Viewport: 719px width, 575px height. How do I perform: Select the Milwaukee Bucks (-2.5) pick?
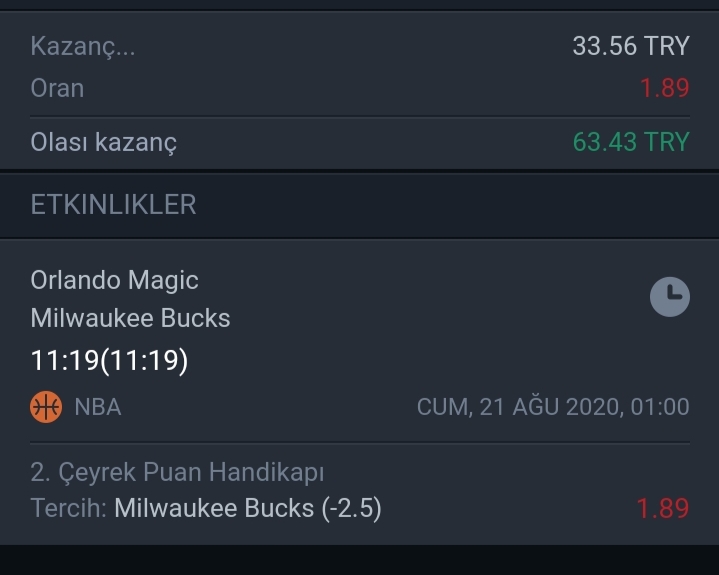pos(248,509)
